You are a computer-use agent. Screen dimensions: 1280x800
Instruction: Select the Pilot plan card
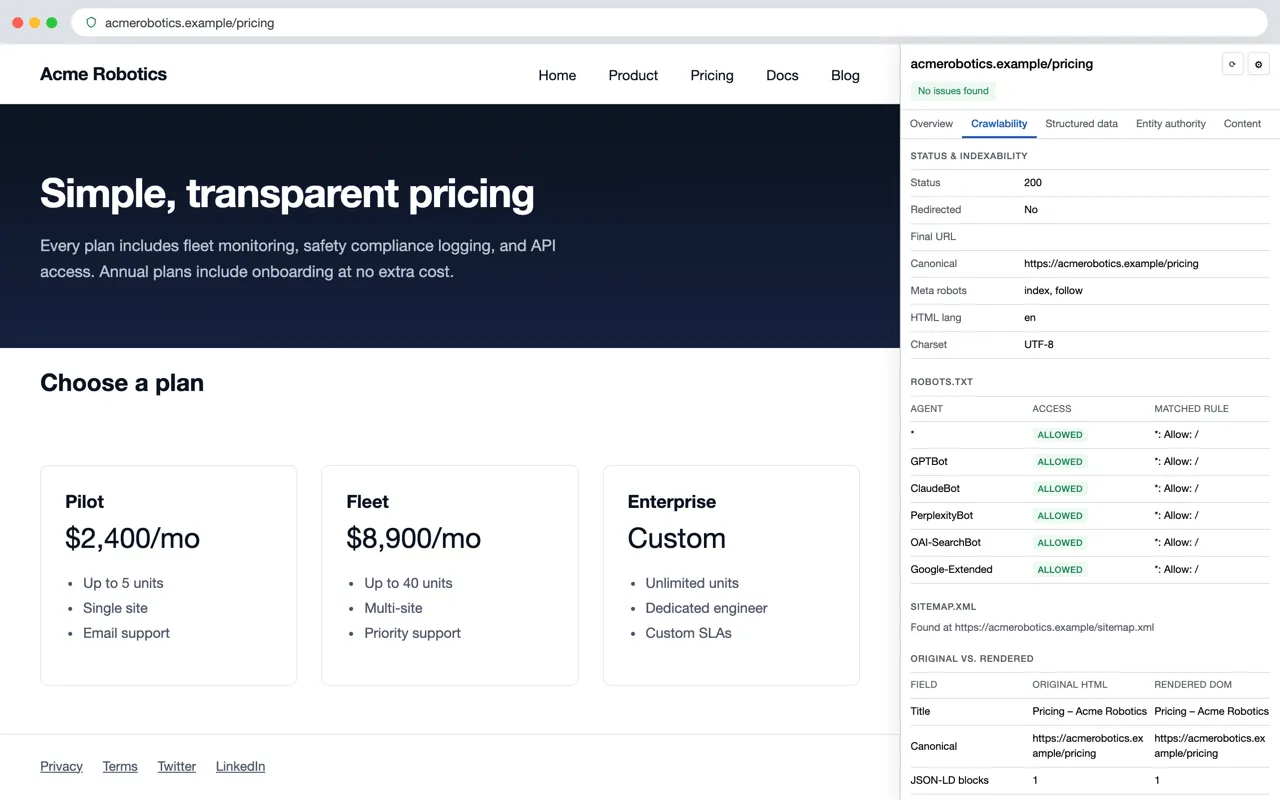[169, 575]
